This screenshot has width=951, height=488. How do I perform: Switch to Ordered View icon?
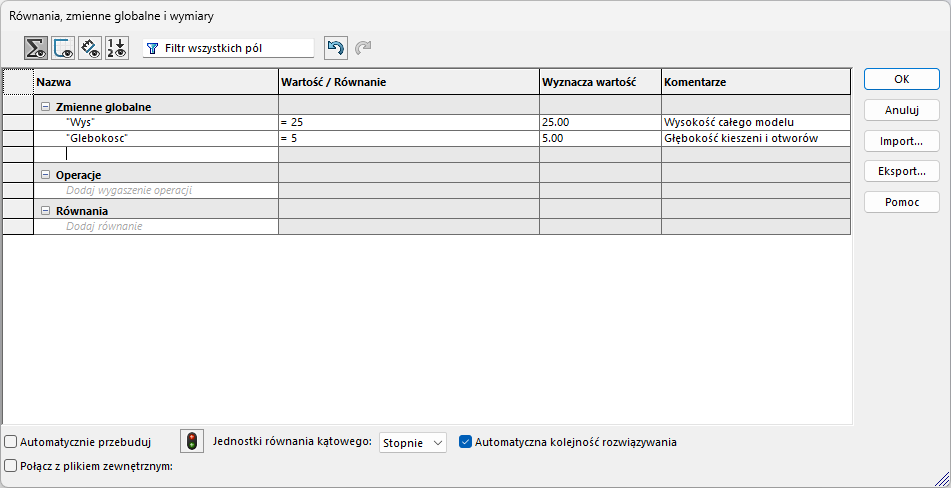click(117, 48)
